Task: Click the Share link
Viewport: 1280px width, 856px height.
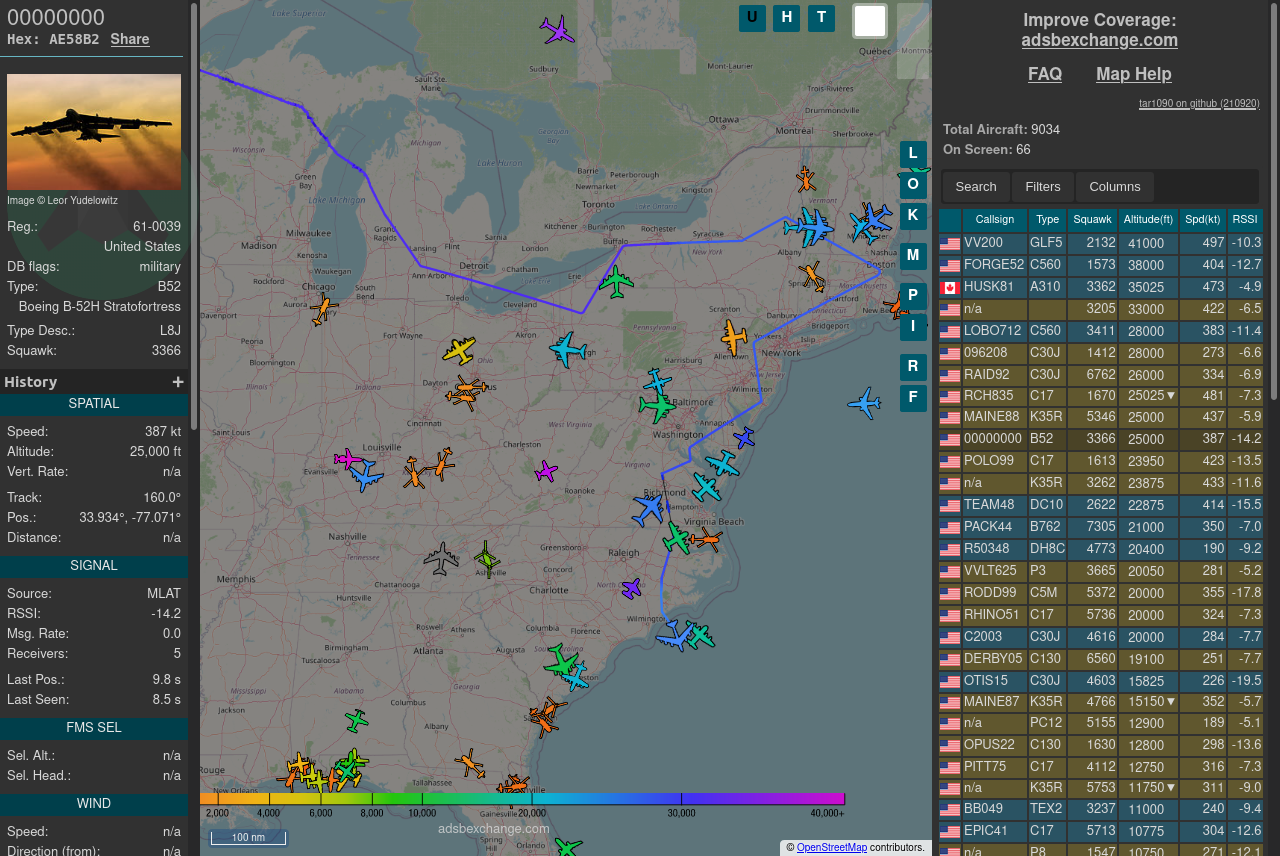Action: click(x=130, y=39)
